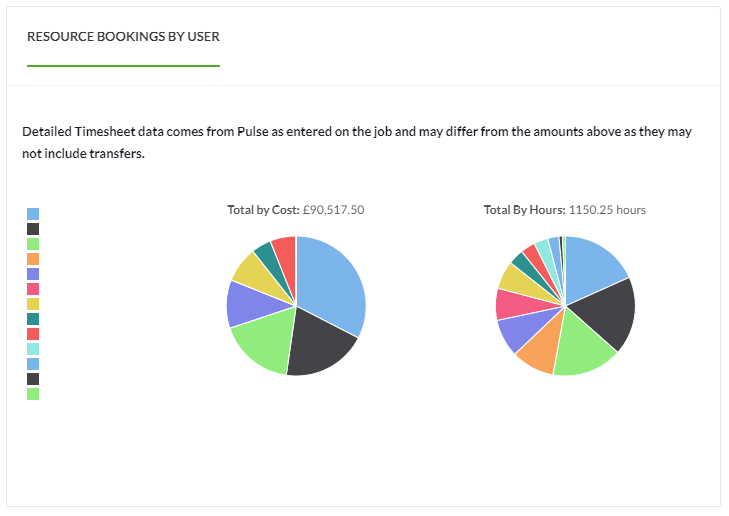
Task: Click the dark gray slice in the Cost pie
Action: (321, 344)
